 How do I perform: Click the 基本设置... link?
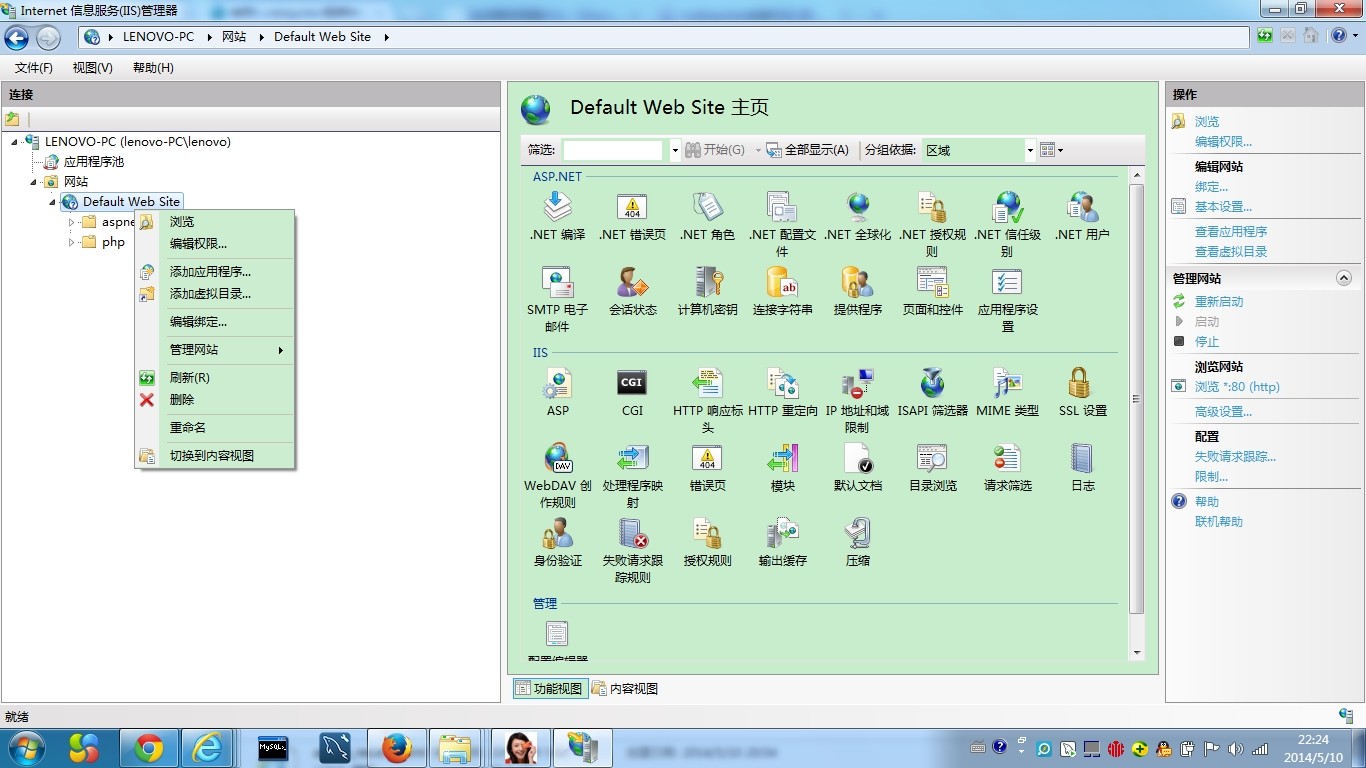1223,207
